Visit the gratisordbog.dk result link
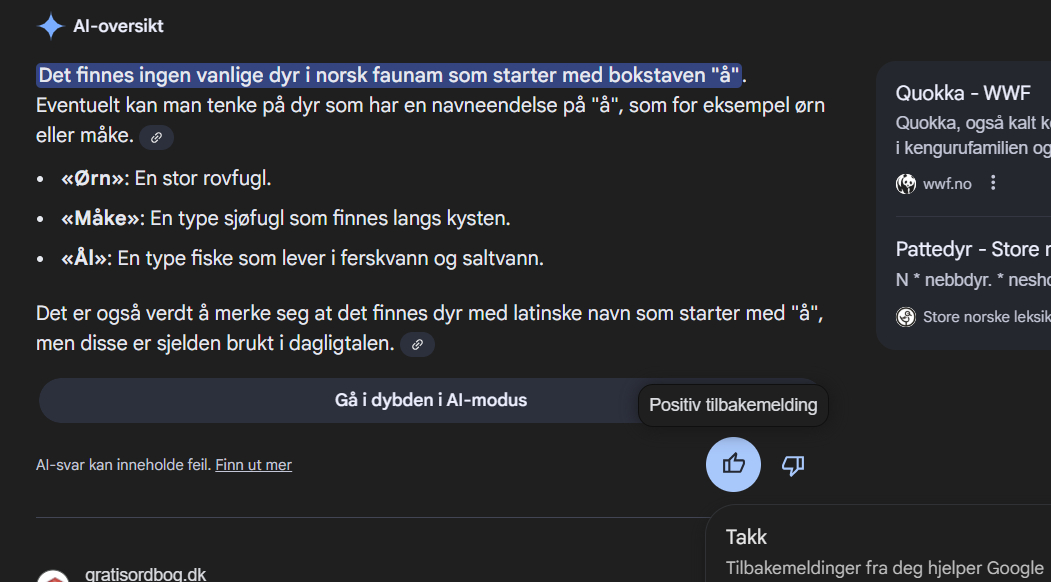1051x582 pixels. click(x=146, y=574)
